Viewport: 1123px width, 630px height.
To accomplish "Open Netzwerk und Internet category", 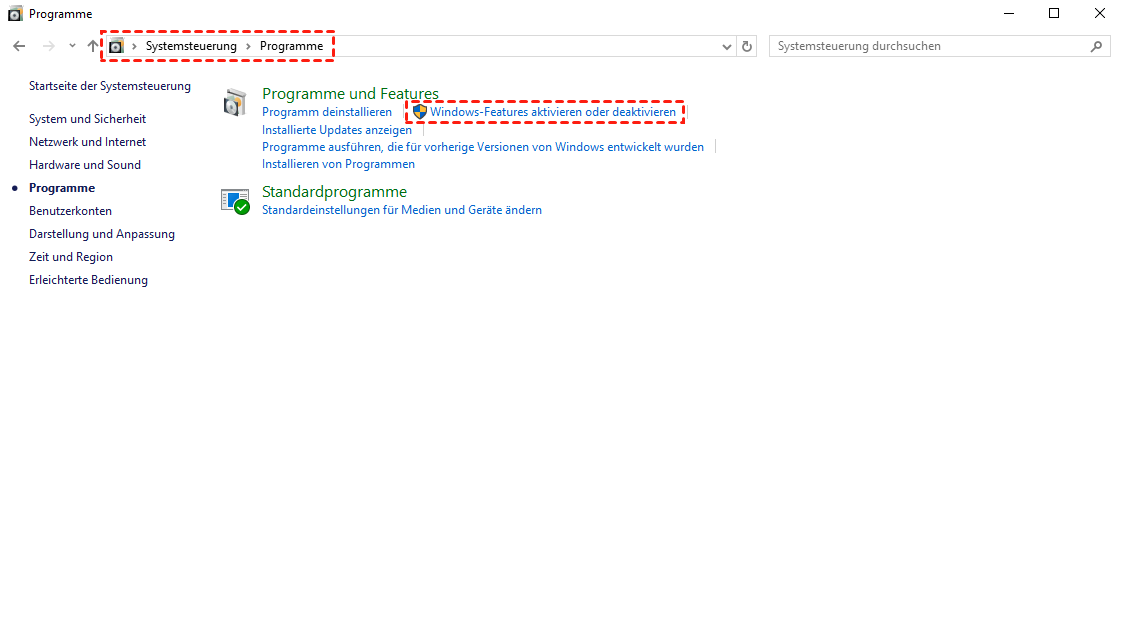I will tap(87, 142).
